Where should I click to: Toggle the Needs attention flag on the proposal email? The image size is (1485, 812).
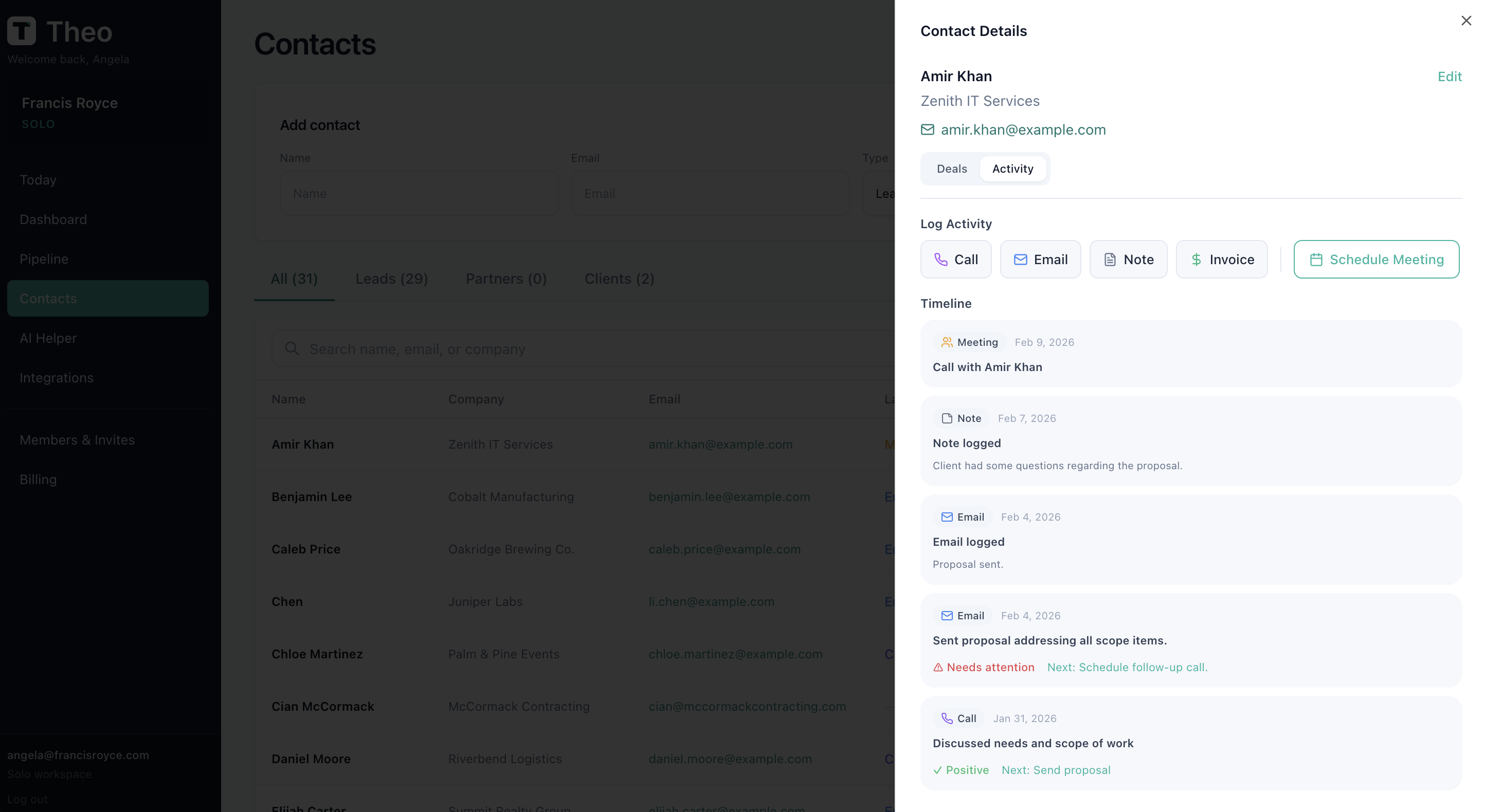pyautogui.click(x=984, y=668)
